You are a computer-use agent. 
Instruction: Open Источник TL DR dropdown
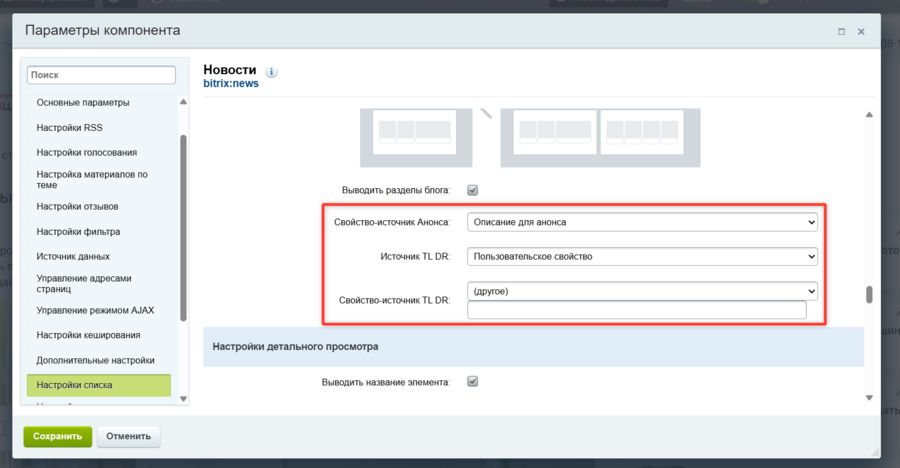click(x=642, y=257)
